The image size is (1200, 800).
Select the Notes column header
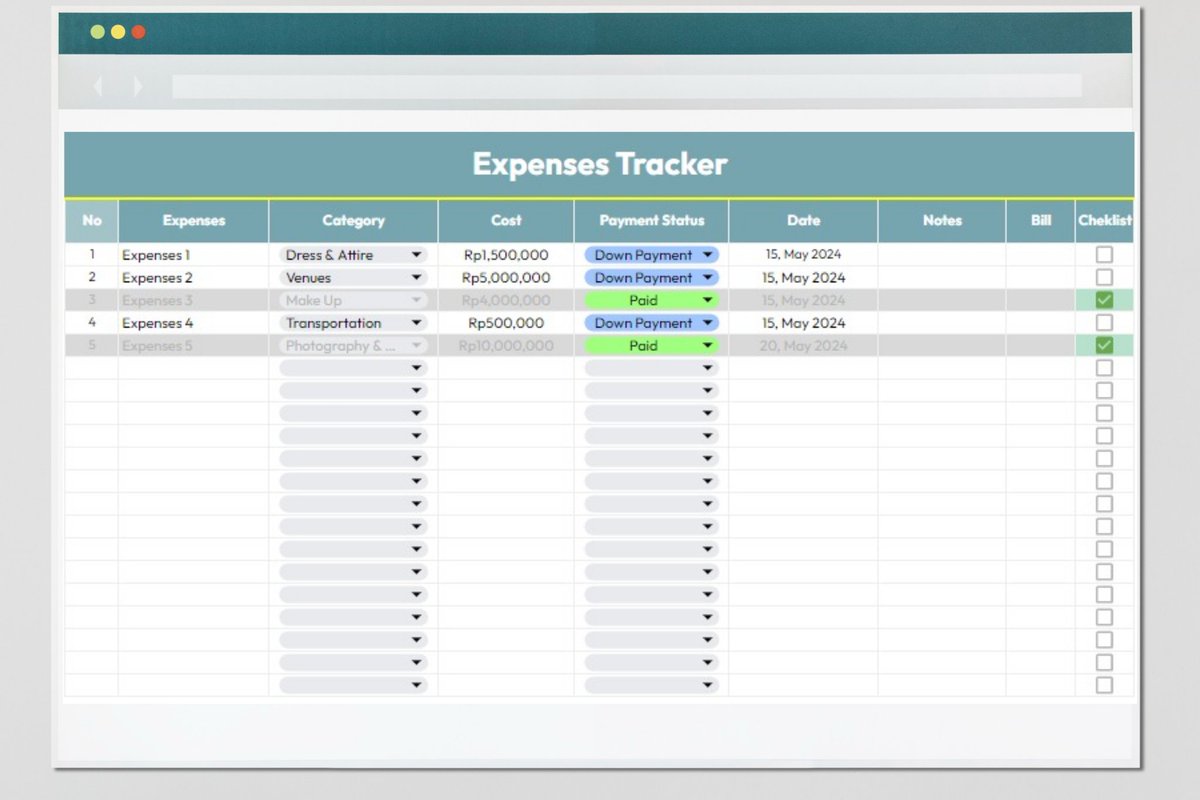click(x=942, y=221)
